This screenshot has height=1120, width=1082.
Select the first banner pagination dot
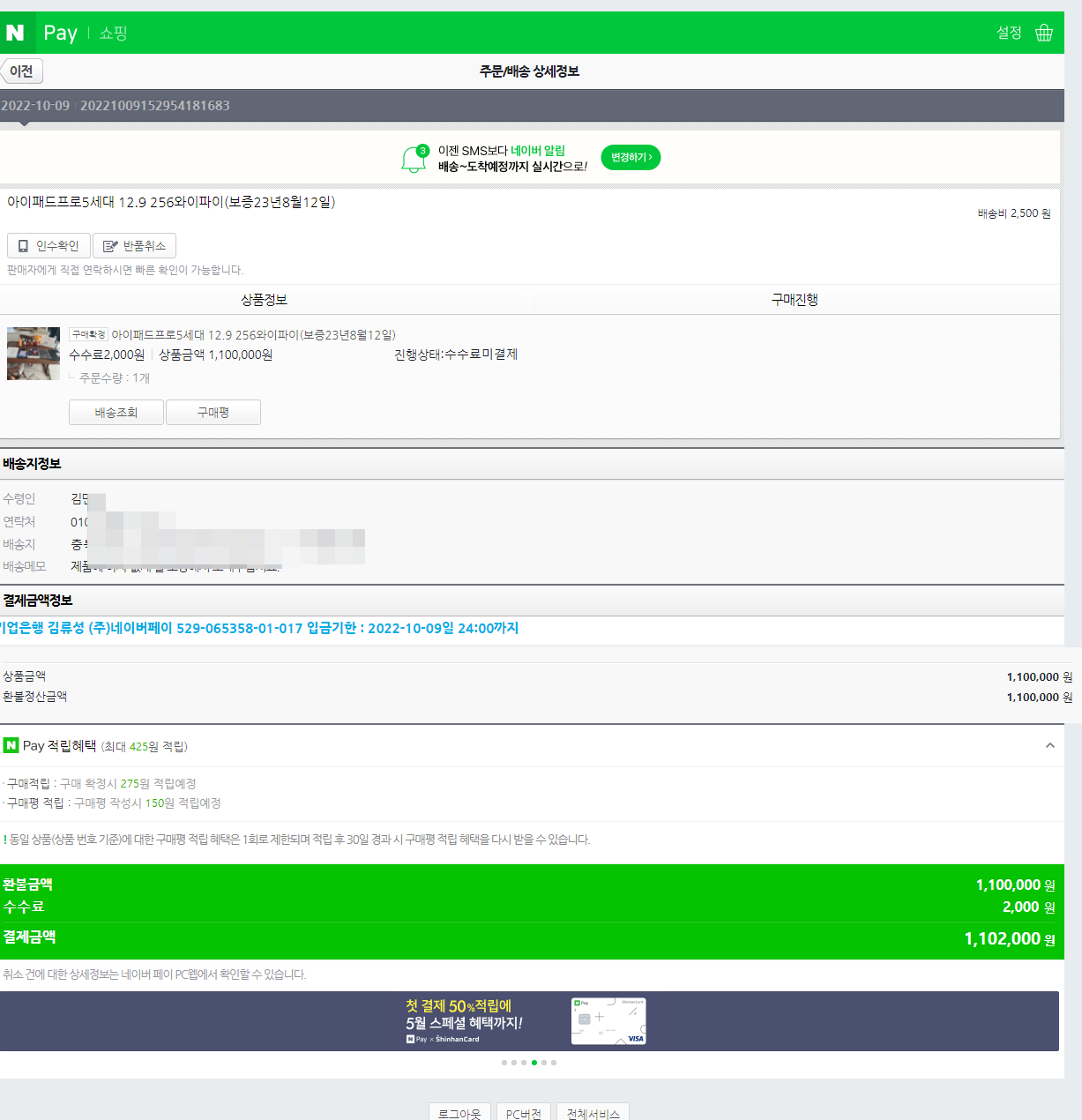504,1063
